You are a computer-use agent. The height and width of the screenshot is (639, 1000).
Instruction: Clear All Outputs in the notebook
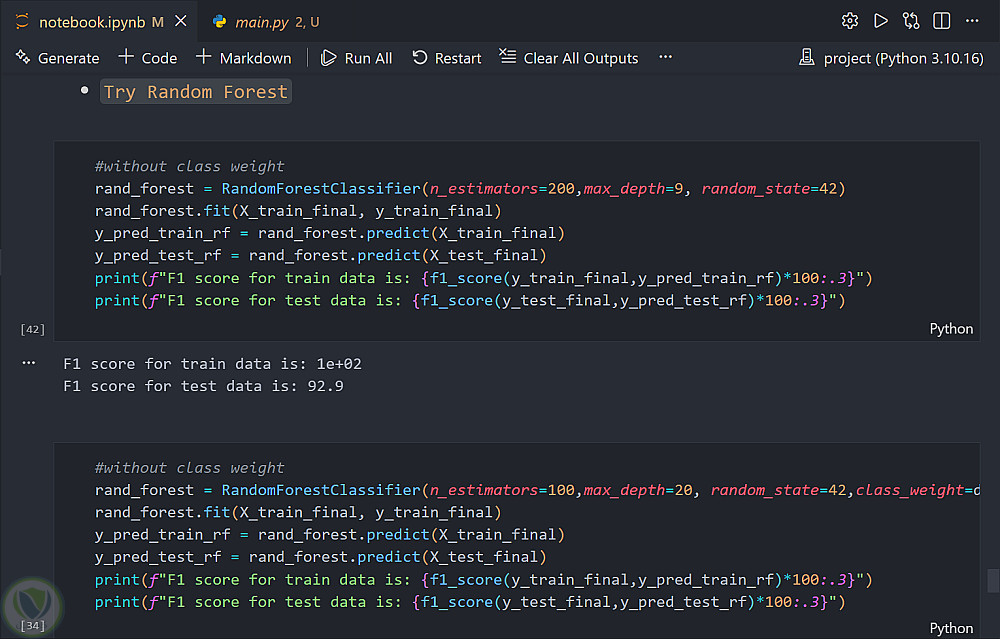(568, 58)
